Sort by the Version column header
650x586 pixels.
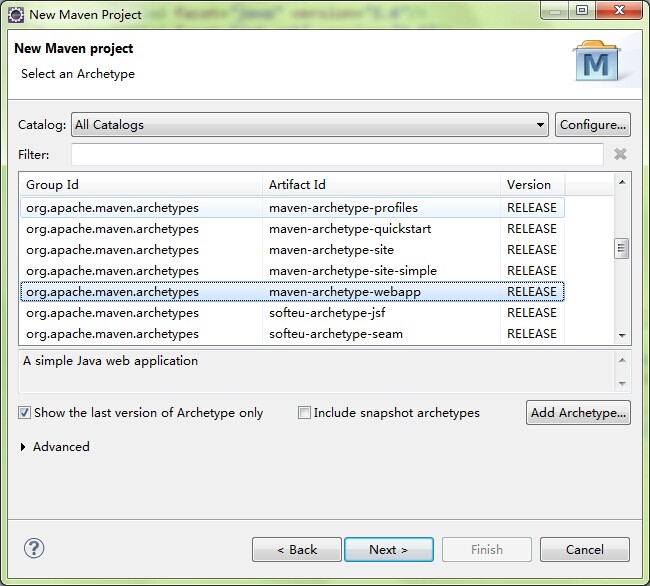click(x=532, y=184)
